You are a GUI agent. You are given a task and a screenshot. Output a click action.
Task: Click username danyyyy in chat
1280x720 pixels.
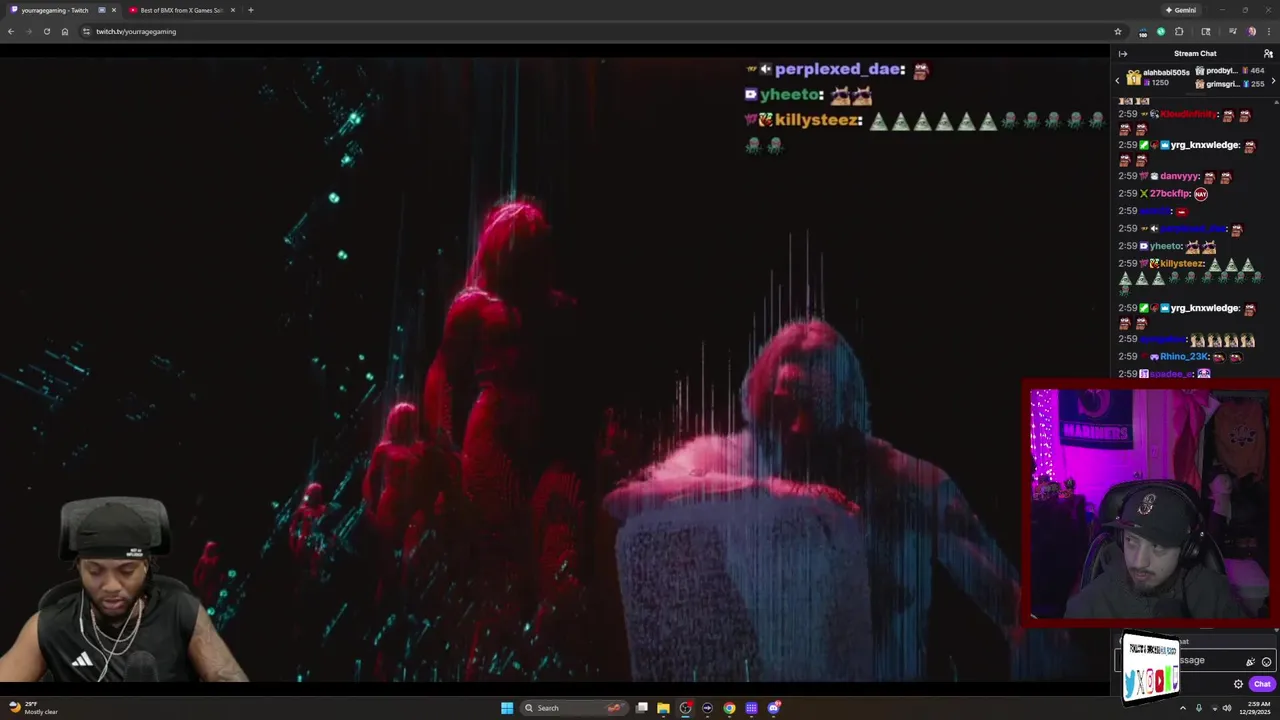pyautogui.click(x=1180, y=176)
